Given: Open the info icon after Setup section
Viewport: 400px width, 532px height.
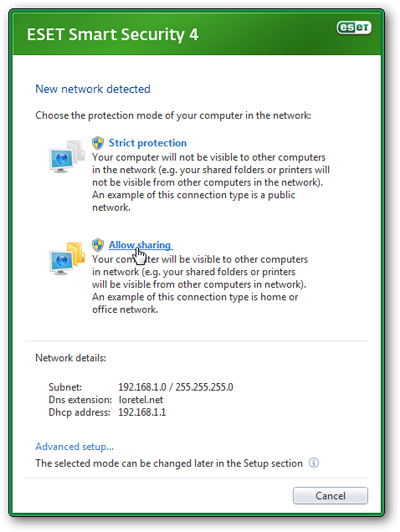Looking at the screenshot, I should click(x=314, y=463).
